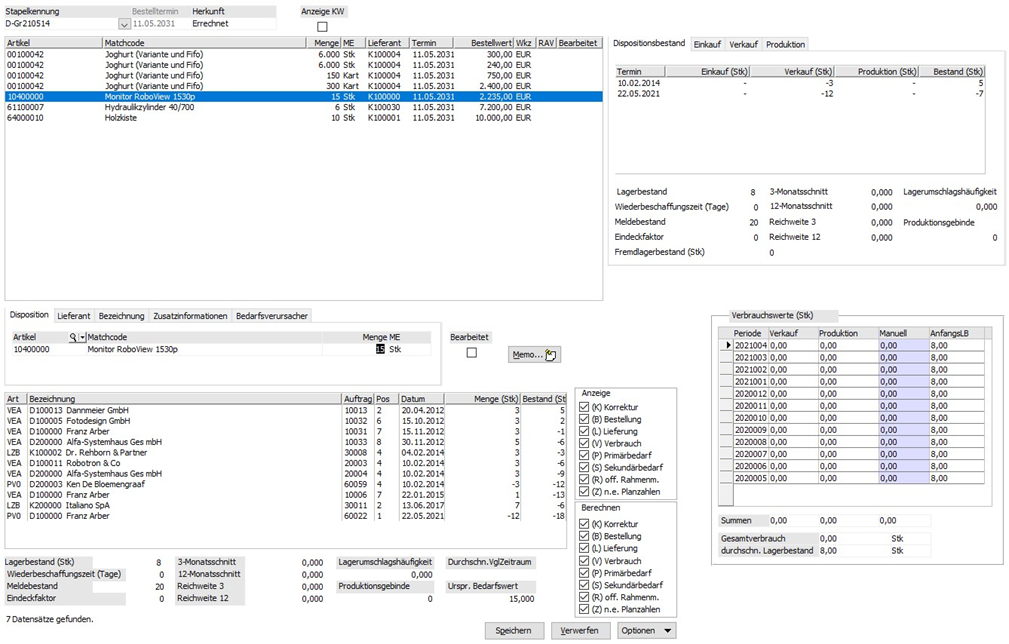
Task: Click the Verwerfen button
Action: (x=580, y=631)
